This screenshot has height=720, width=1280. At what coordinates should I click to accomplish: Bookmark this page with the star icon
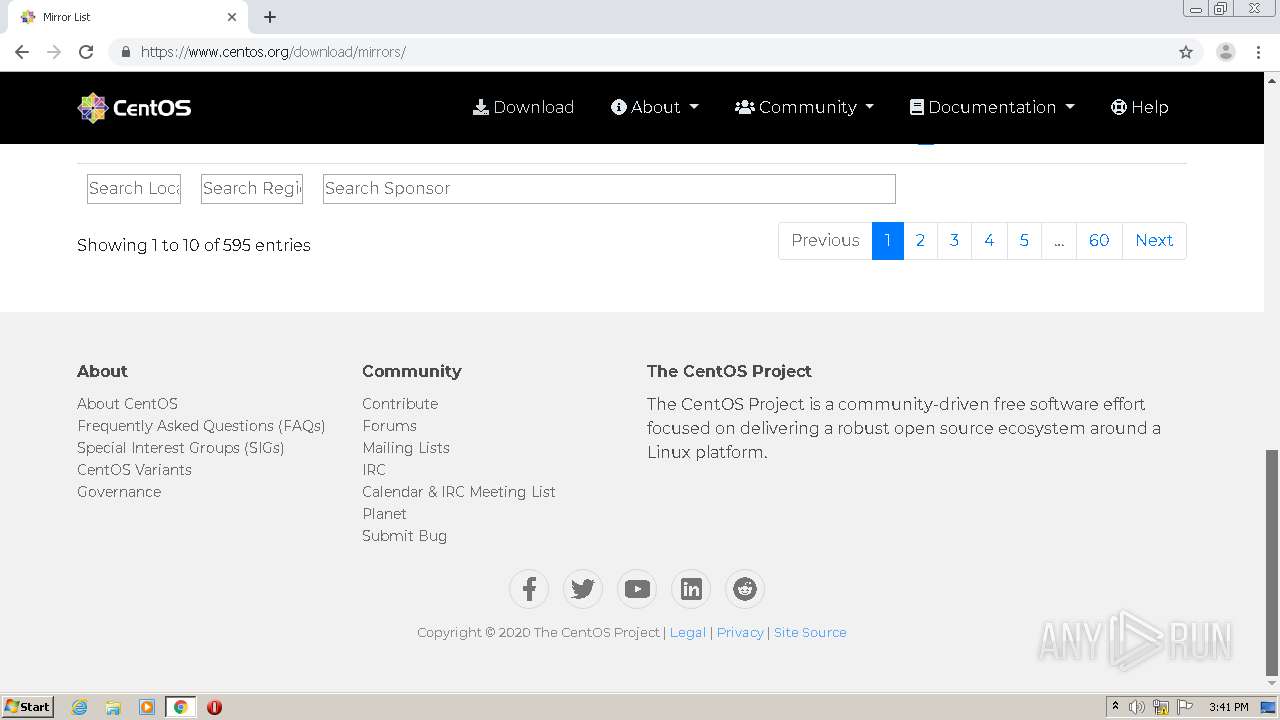(x=1186, y=52)
